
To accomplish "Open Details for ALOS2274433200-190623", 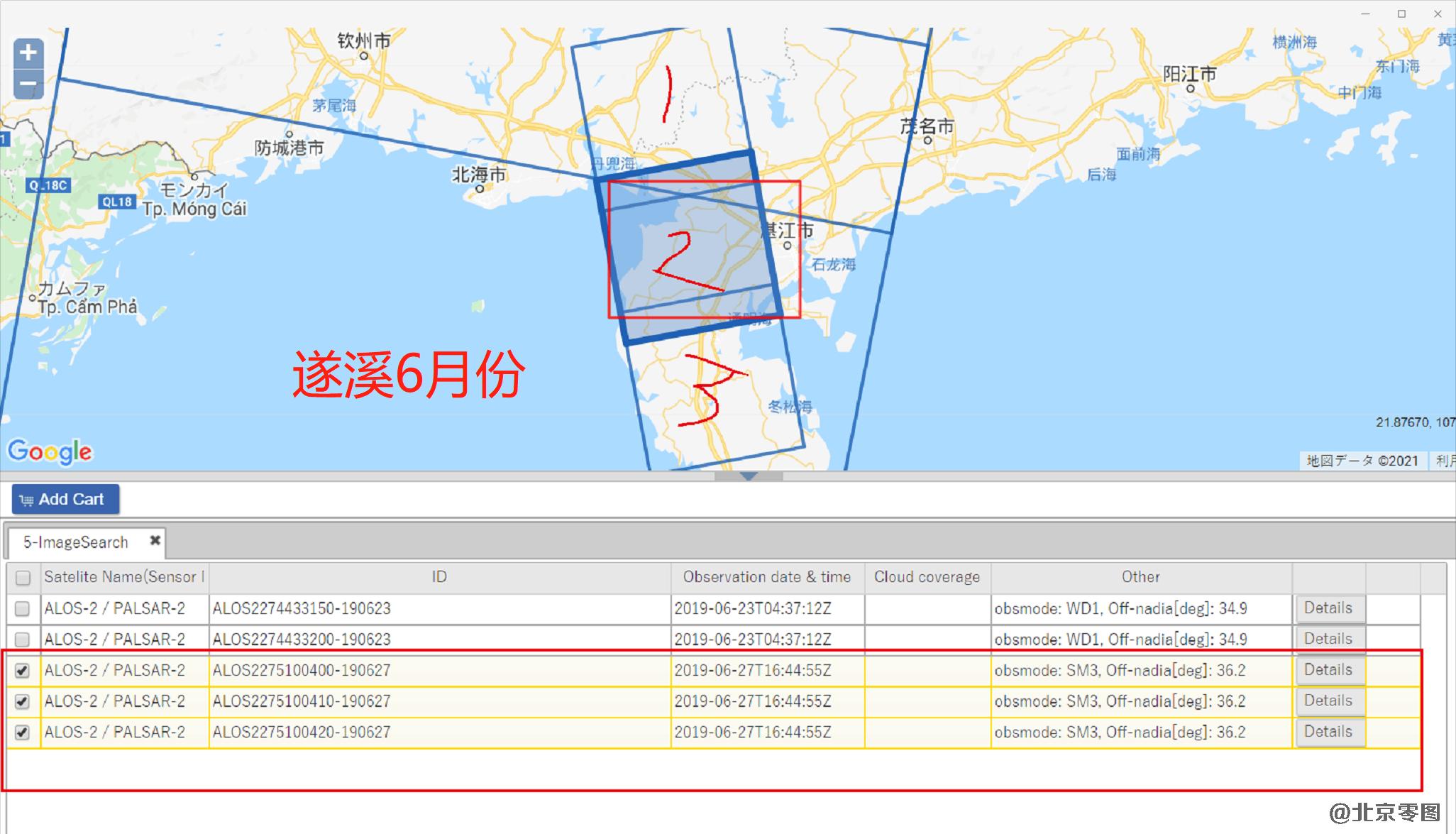I will click(1330, 639).
